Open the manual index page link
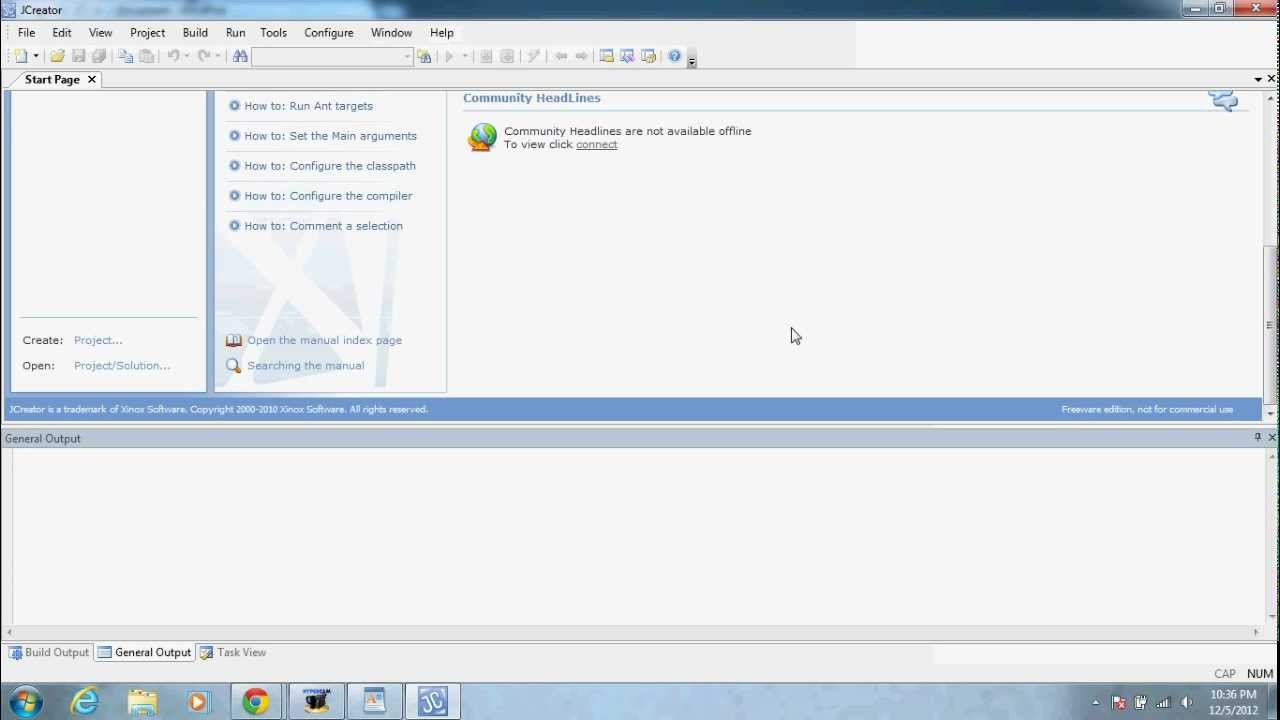Image resolution: width=1280 pixels, height=720 pixels. [324, 341]
